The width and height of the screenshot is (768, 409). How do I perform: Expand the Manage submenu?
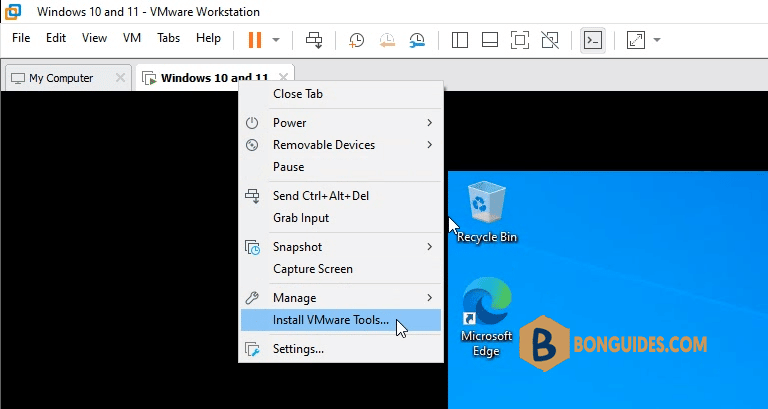click(341, 298)
